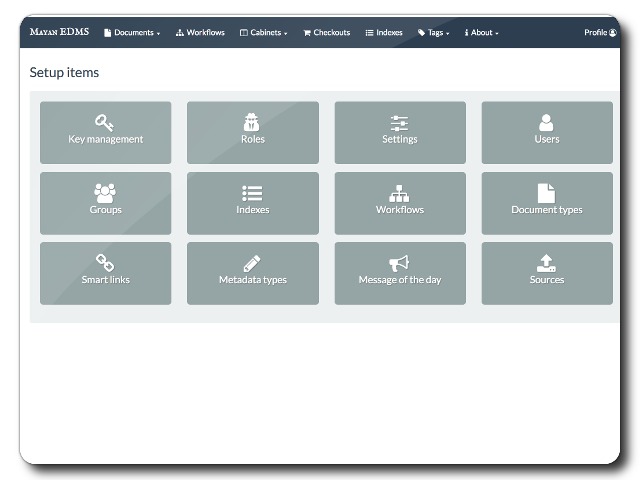Open Roles via the spy icon
The image size is (640, 480).
[252, 123]
